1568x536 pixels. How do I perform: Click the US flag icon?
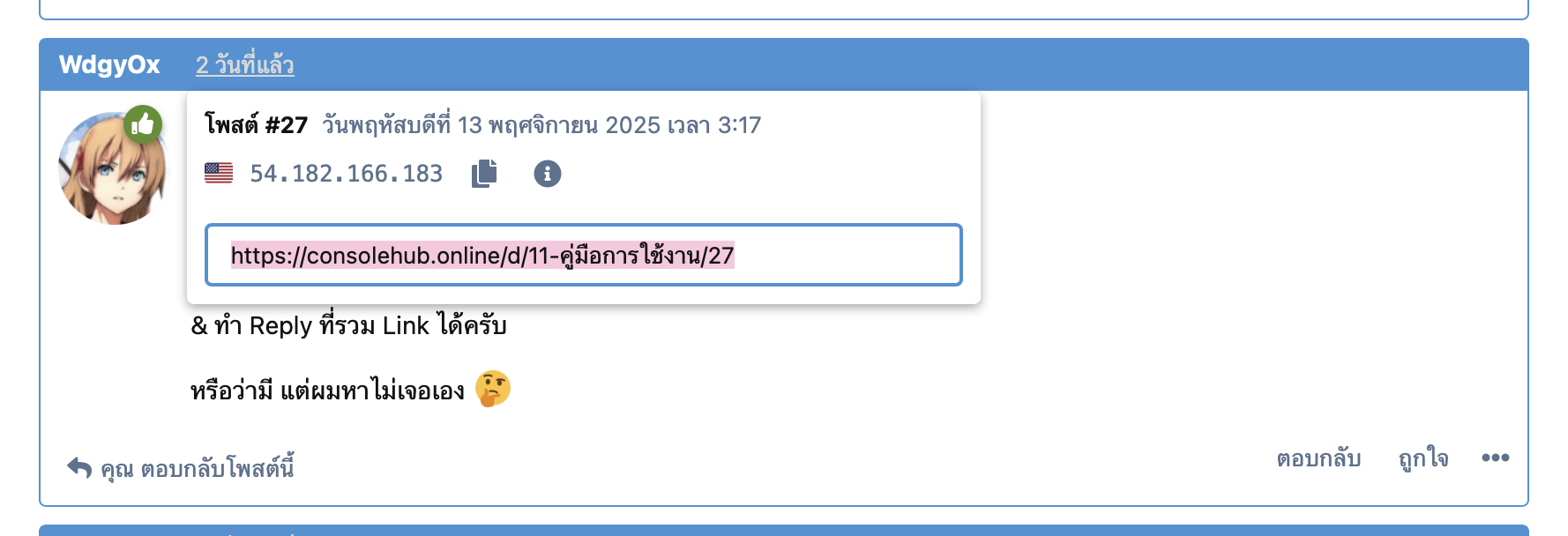point(219,174)
